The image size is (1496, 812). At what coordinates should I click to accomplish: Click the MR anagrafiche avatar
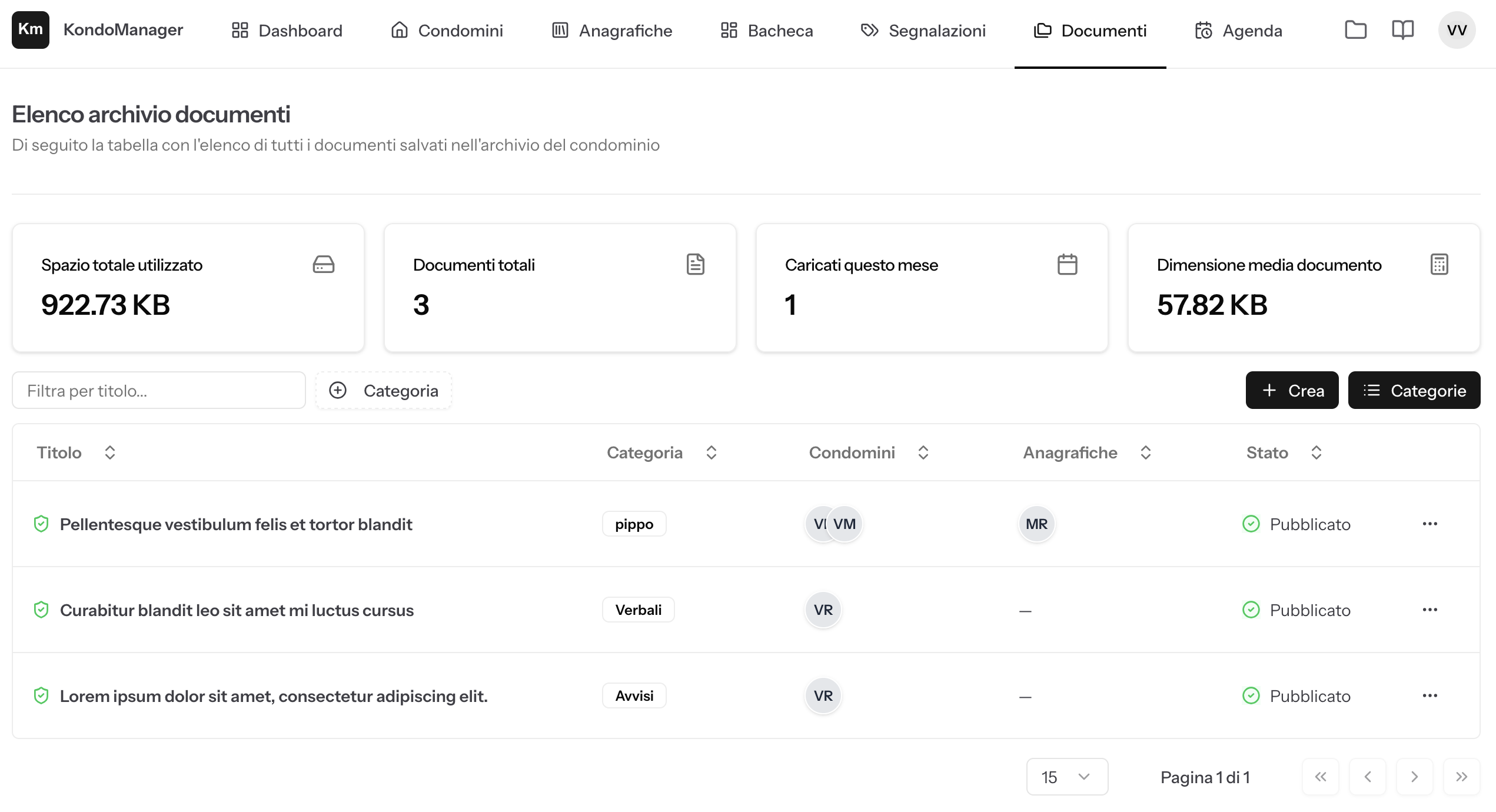(1036, 524)
